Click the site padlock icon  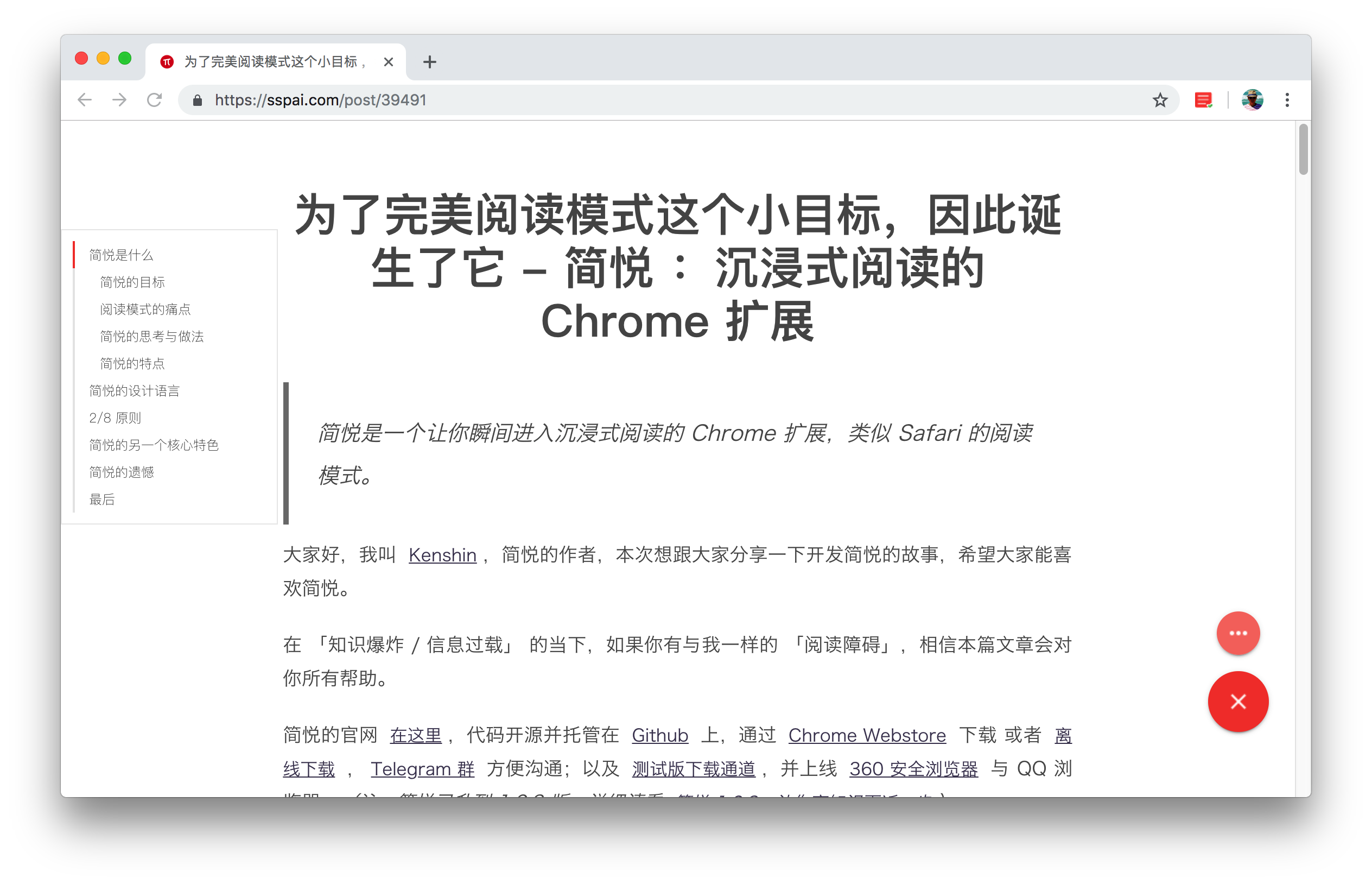(x=198, y=100)
